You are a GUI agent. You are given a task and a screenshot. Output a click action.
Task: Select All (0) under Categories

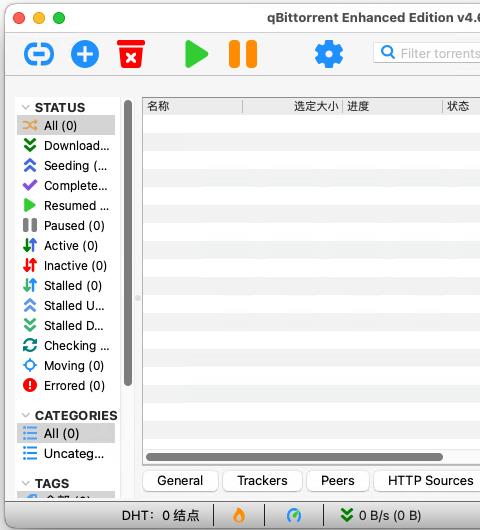(x=66, y=433)
